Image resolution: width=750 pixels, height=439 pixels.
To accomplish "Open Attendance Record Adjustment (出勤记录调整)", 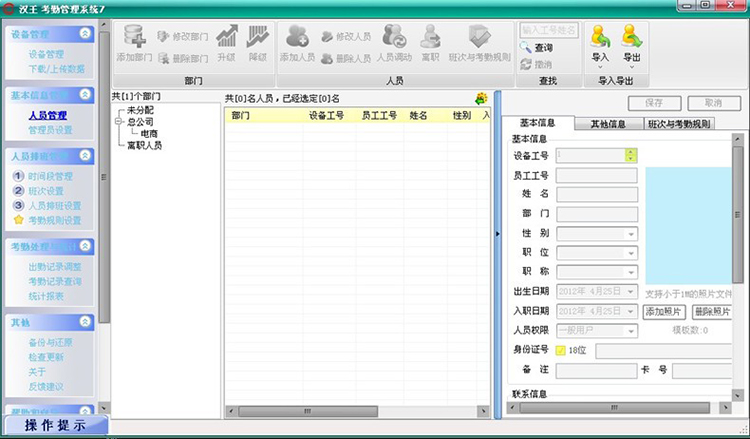I will (x=55, y=266).
